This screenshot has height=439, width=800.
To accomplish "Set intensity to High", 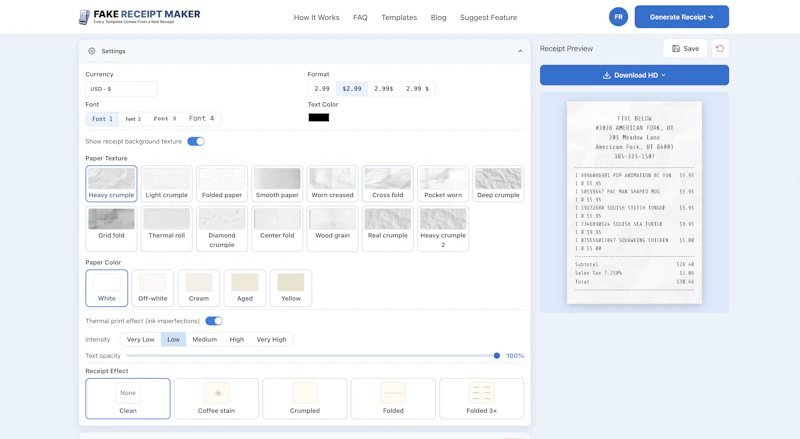I will (x=237, y=339).
